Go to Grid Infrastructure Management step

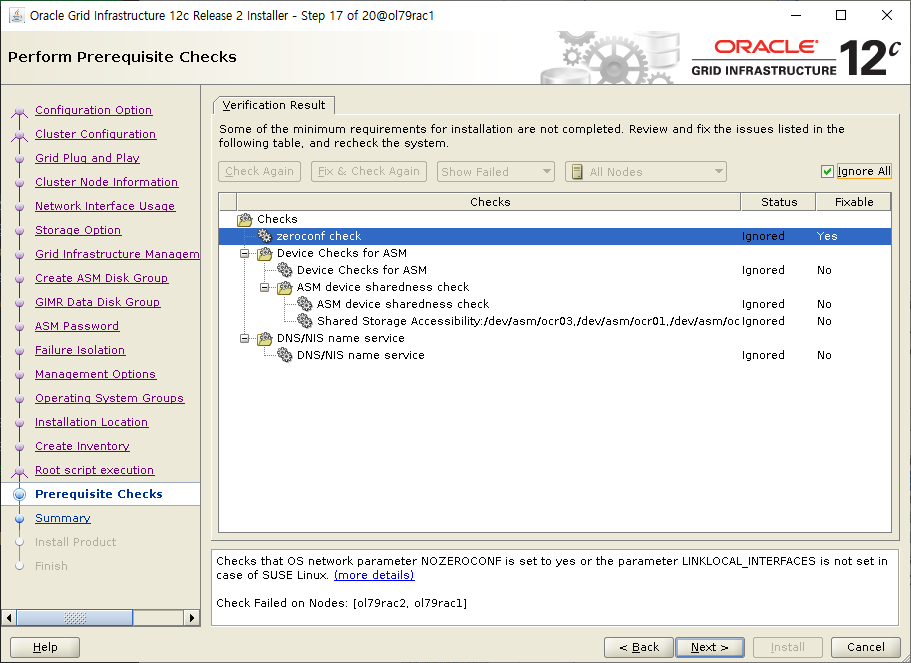117,254
